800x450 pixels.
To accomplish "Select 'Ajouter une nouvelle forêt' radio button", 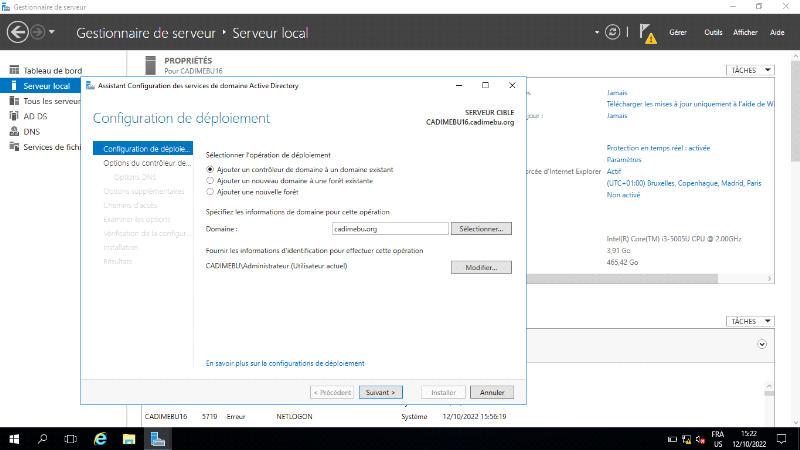I will pos(210,191).
